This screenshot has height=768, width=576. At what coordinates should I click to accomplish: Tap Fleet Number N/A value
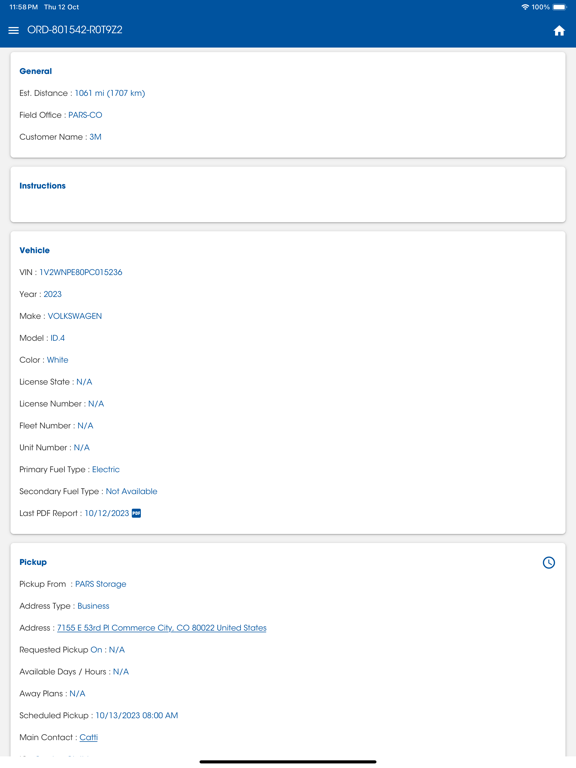pos(85,426)
